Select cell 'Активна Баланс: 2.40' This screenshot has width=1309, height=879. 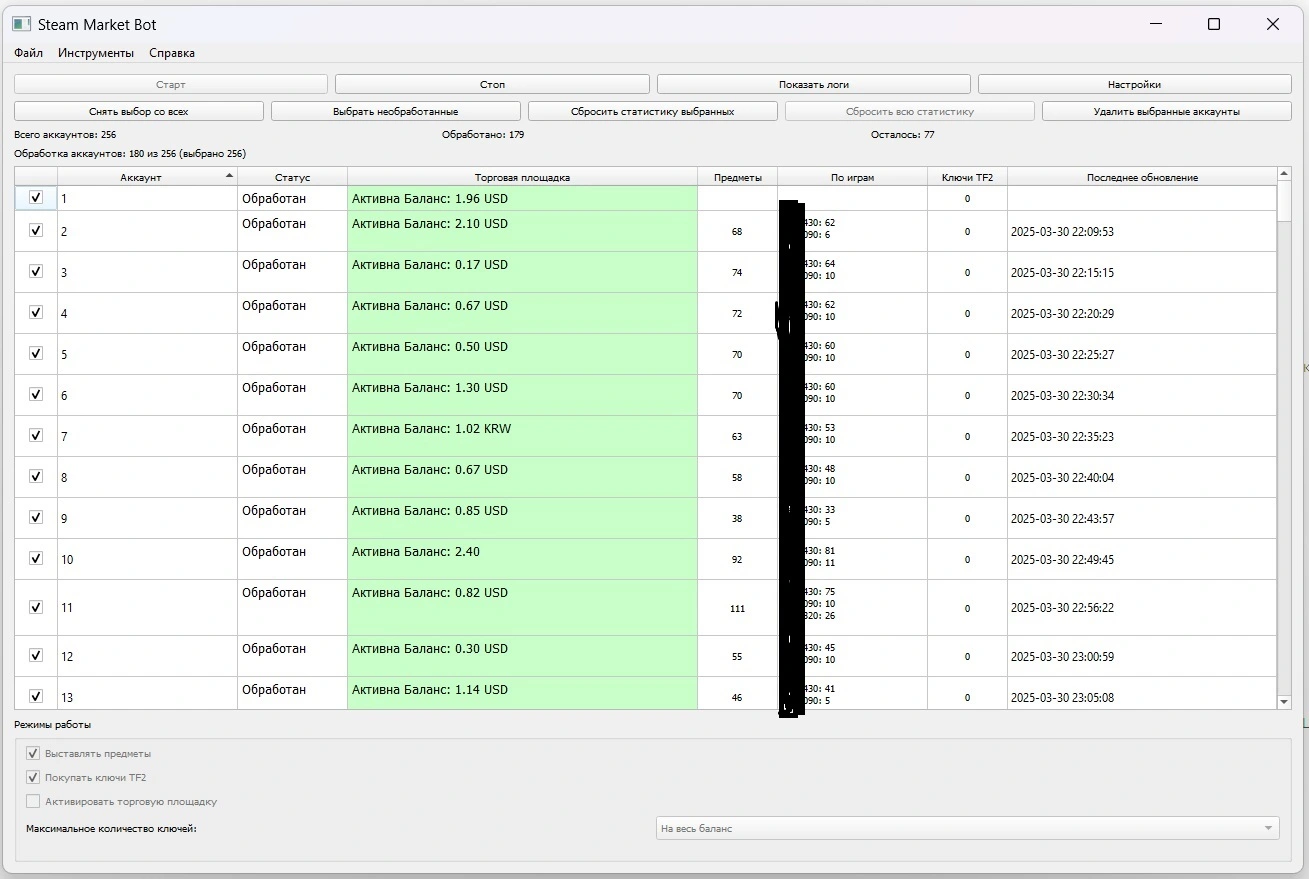[x=522, y=559]
